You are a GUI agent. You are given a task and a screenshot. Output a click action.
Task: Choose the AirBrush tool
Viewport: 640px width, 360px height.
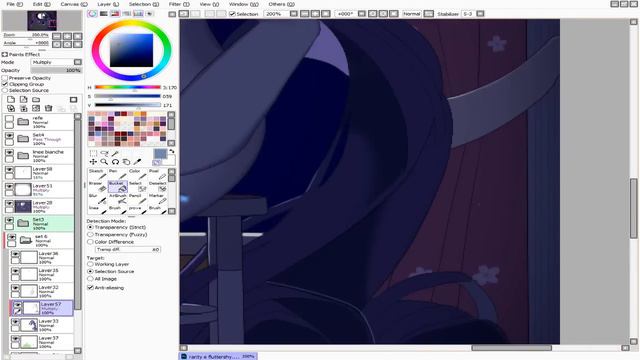[x=118, y=198]
